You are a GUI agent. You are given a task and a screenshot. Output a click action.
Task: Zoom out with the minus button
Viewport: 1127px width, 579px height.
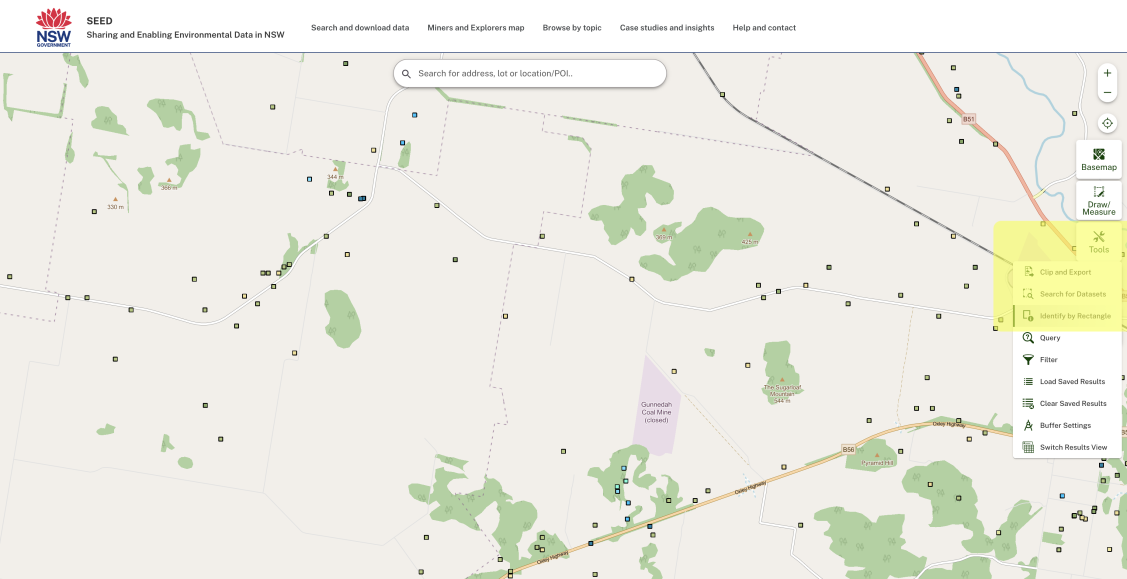pyautogui.click(x=1107, y=93)
